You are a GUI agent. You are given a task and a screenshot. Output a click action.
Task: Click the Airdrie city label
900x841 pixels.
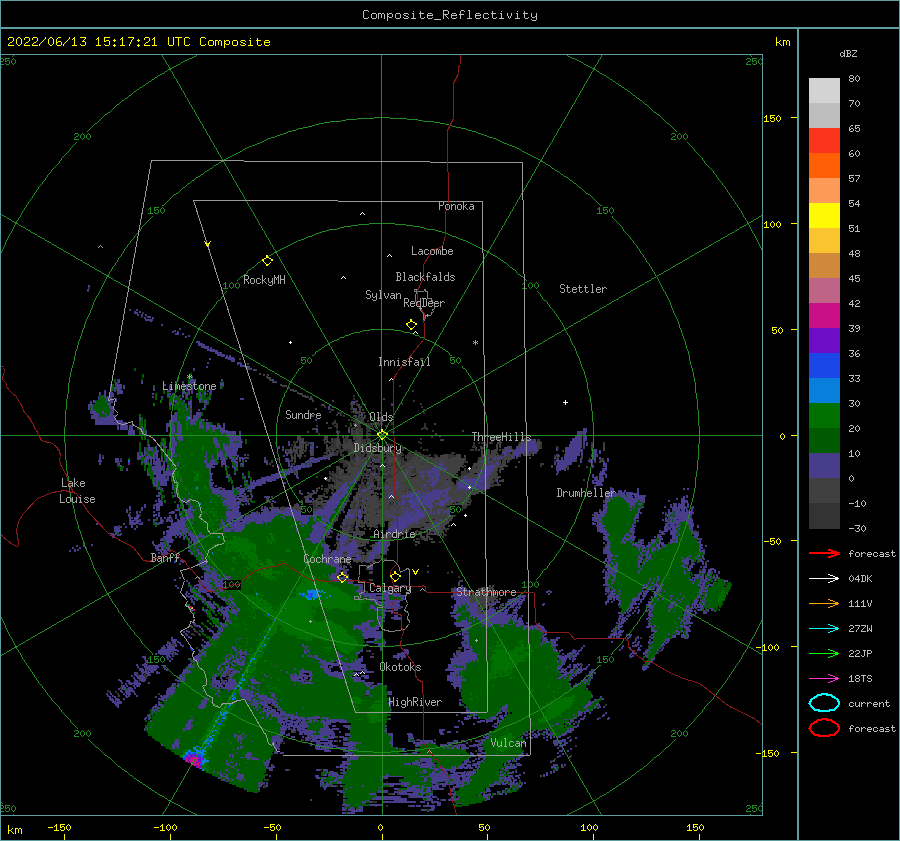click(x=394, y=534)
